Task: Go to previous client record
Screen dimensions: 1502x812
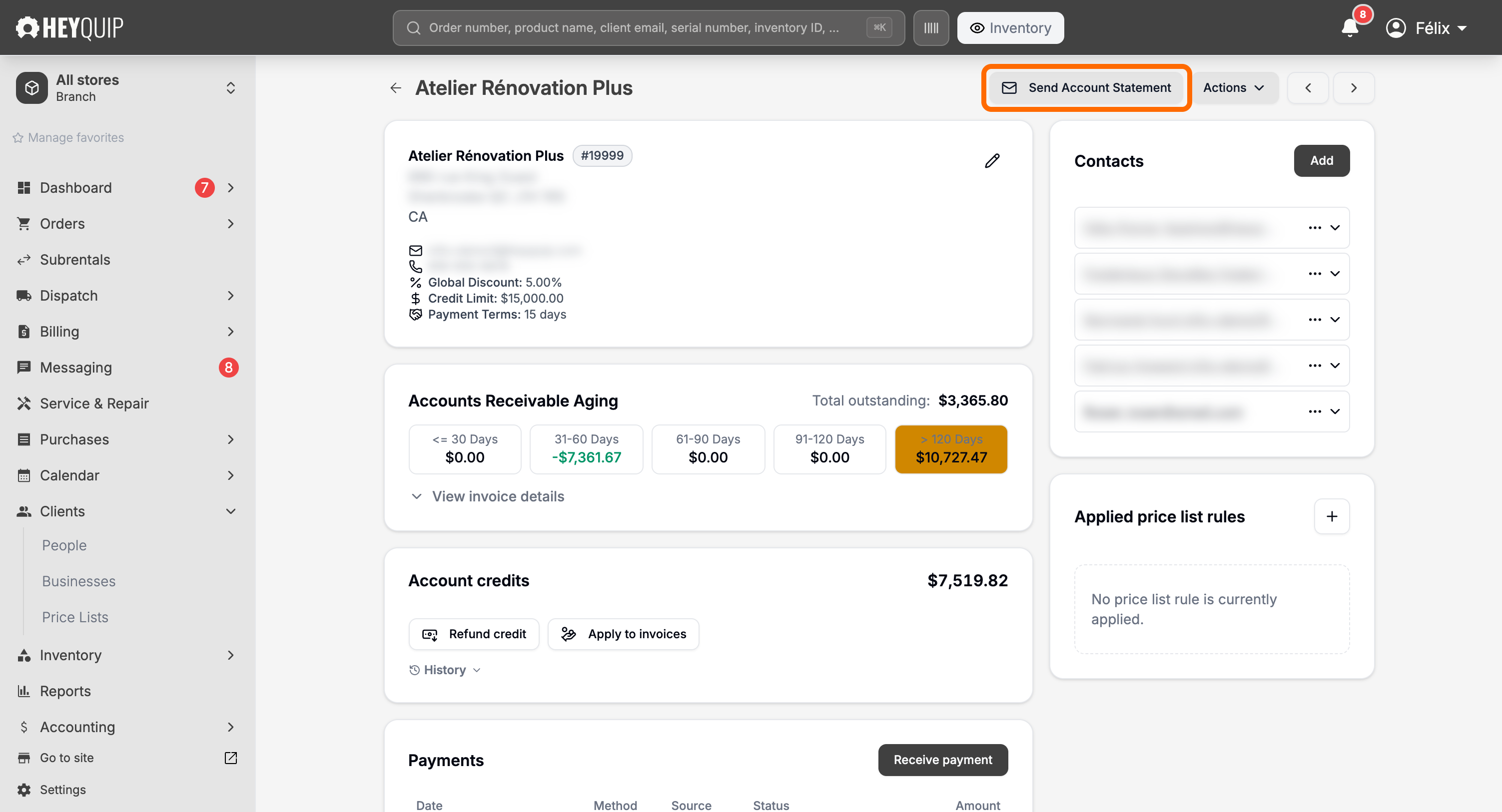Action: [x=1308, y=87]
